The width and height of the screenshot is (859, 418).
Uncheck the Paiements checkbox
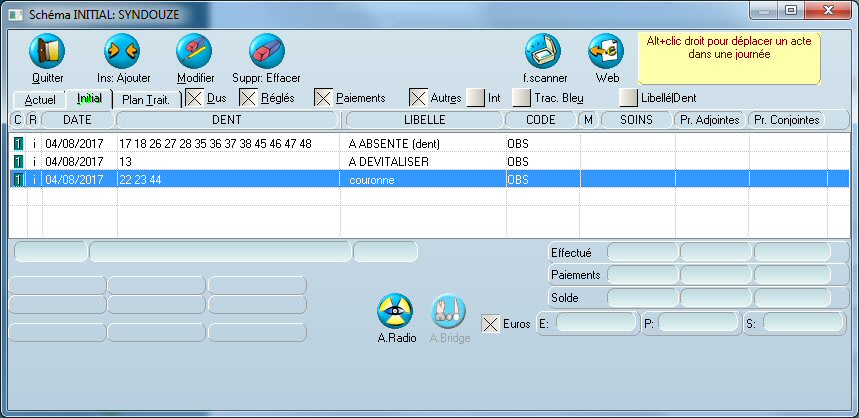(x=323, y=99)
